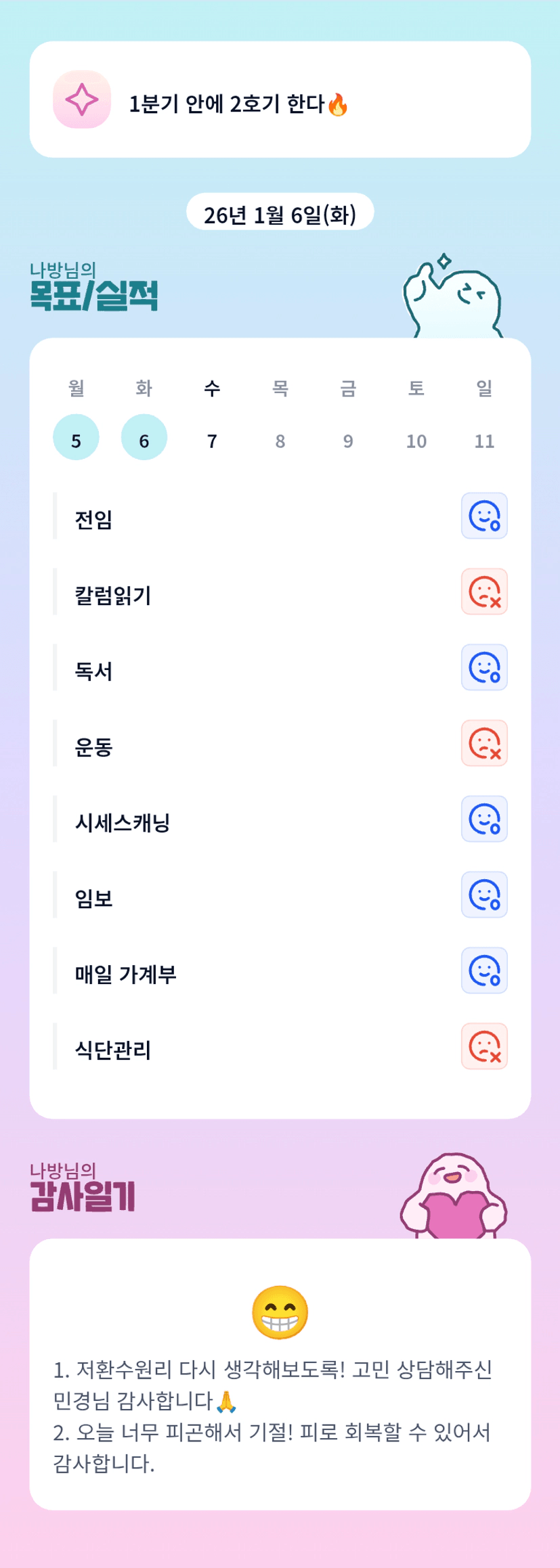Toggle the 칼럼읽기 sad face status

tap(484, 592)
